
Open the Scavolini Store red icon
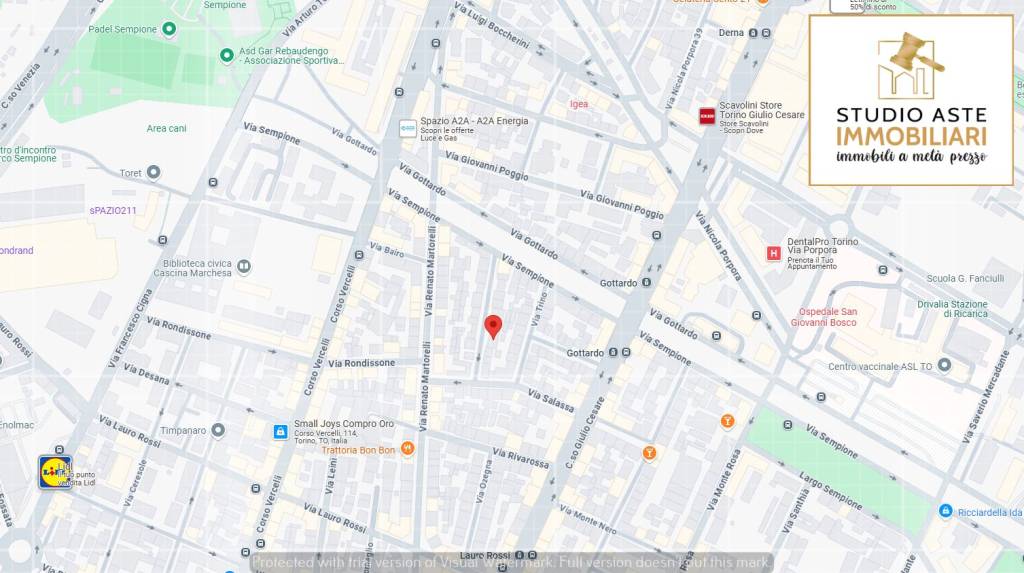tap(707, 116)
